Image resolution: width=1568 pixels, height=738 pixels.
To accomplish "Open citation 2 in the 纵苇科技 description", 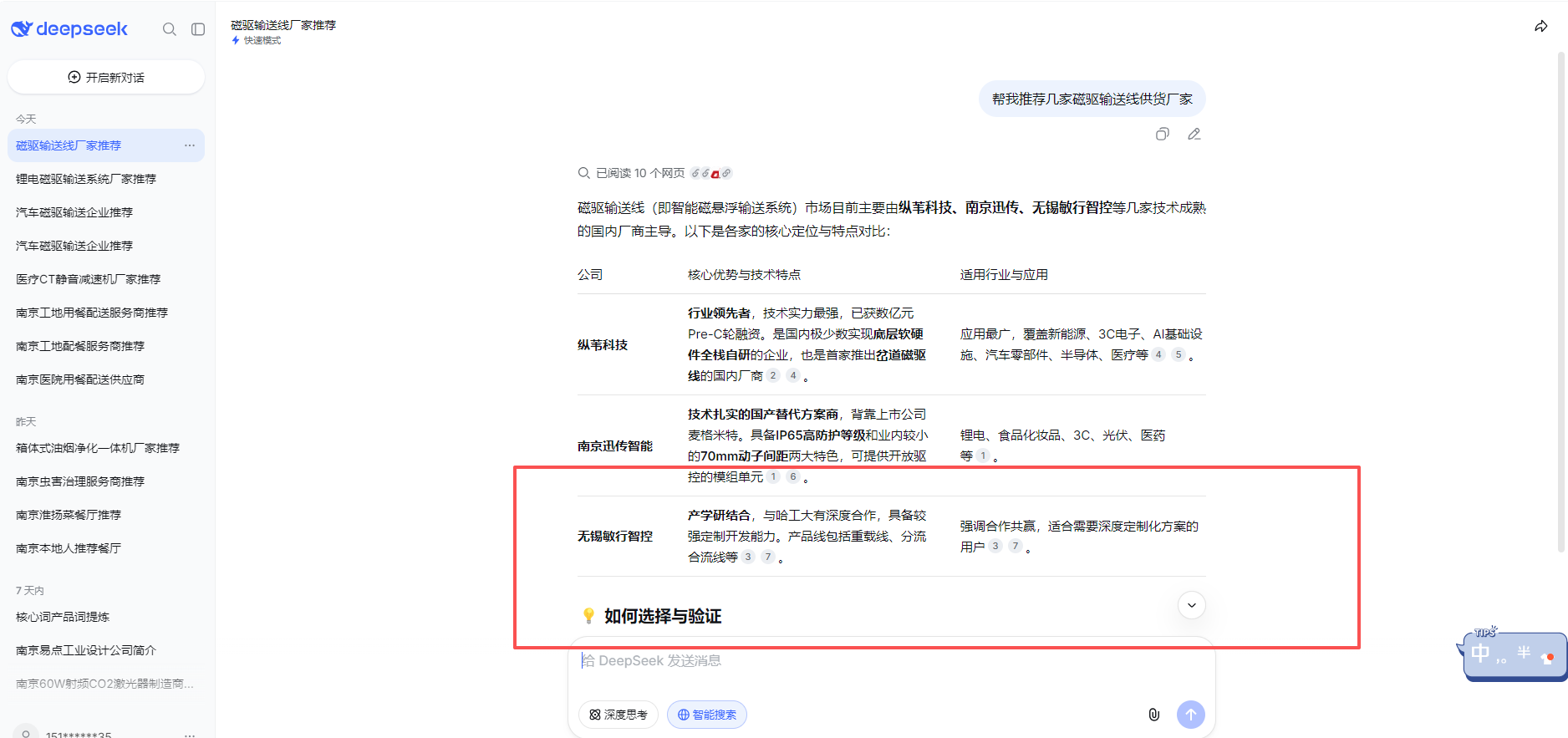I will (x=773, y=375).
